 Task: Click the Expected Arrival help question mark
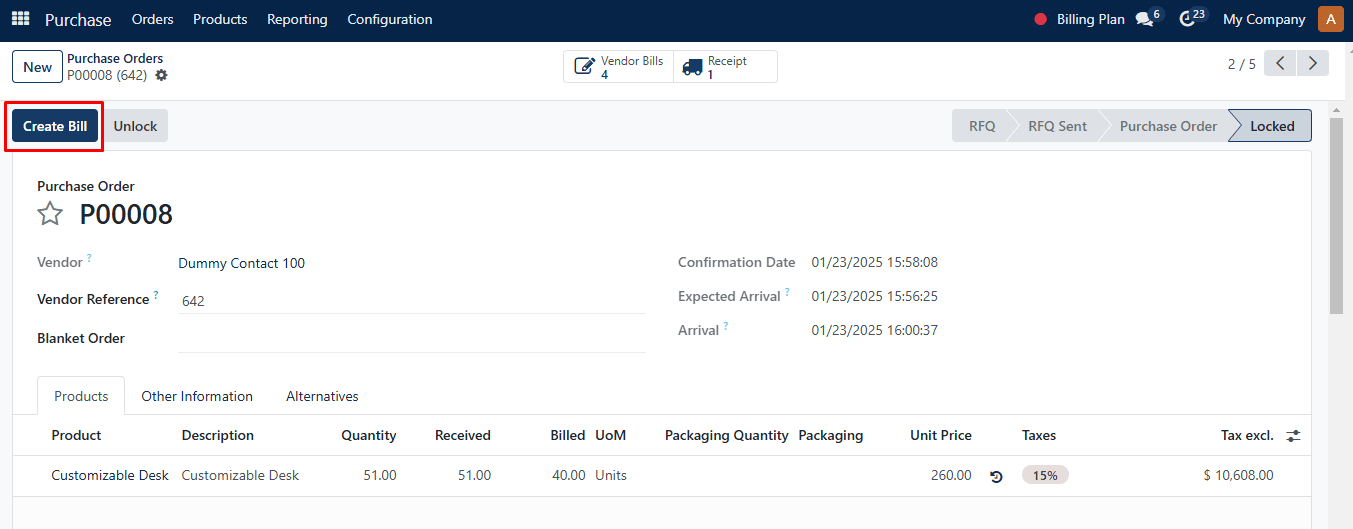pos(787,292)
